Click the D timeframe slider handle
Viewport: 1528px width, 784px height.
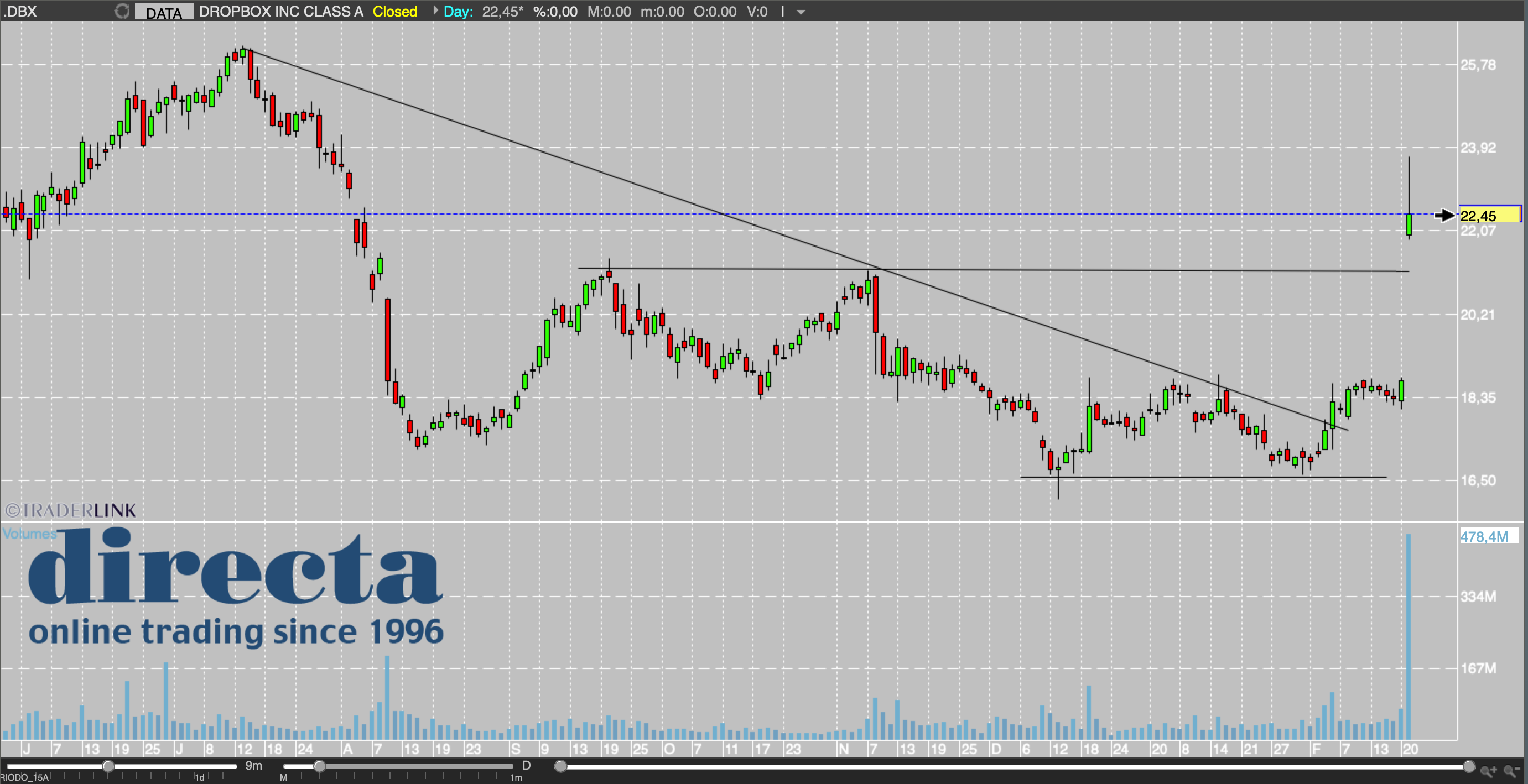tap(319, 766)
